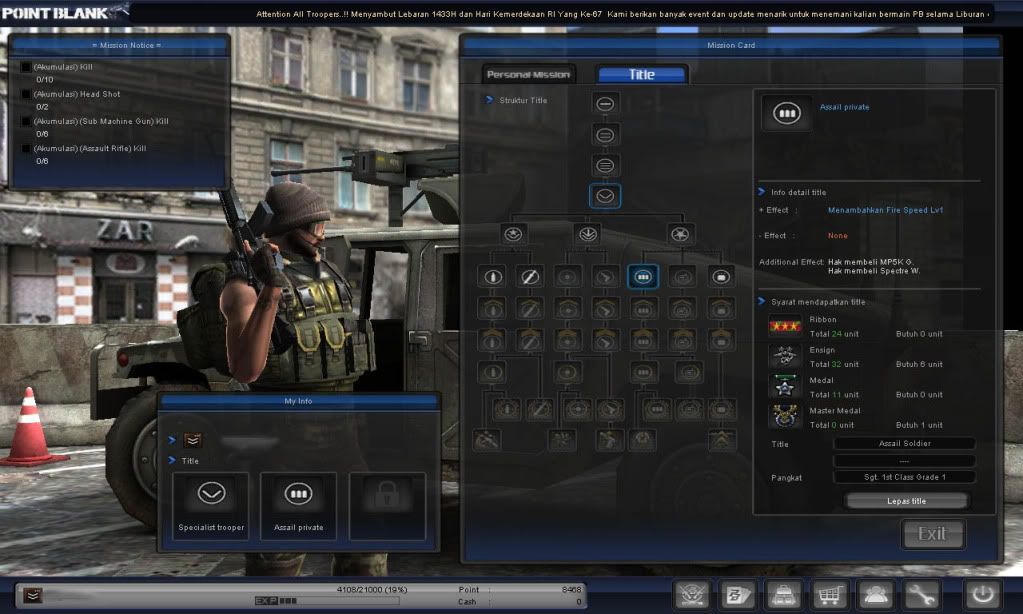Click the 'Hak membeli Spectre W.' text
The image size is (1023, 614).
(x=874, y=271)
